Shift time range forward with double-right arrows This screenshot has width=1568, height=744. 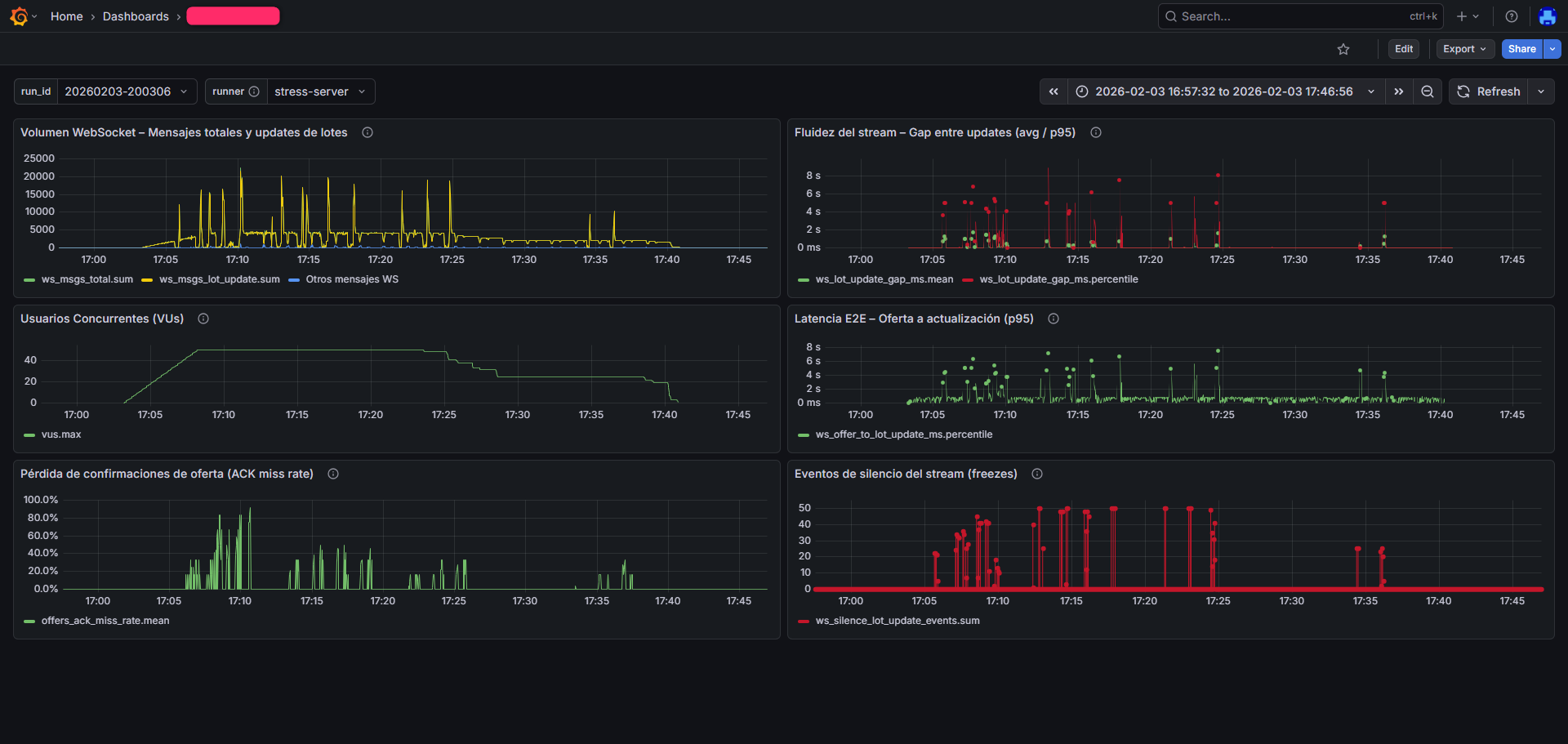point(1398,91)
